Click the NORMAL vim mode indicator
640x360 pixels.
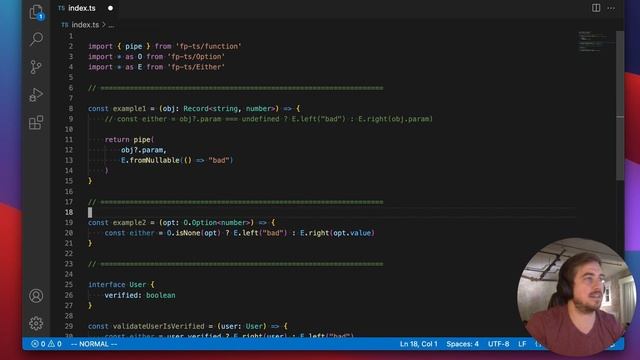pos(94,344)
